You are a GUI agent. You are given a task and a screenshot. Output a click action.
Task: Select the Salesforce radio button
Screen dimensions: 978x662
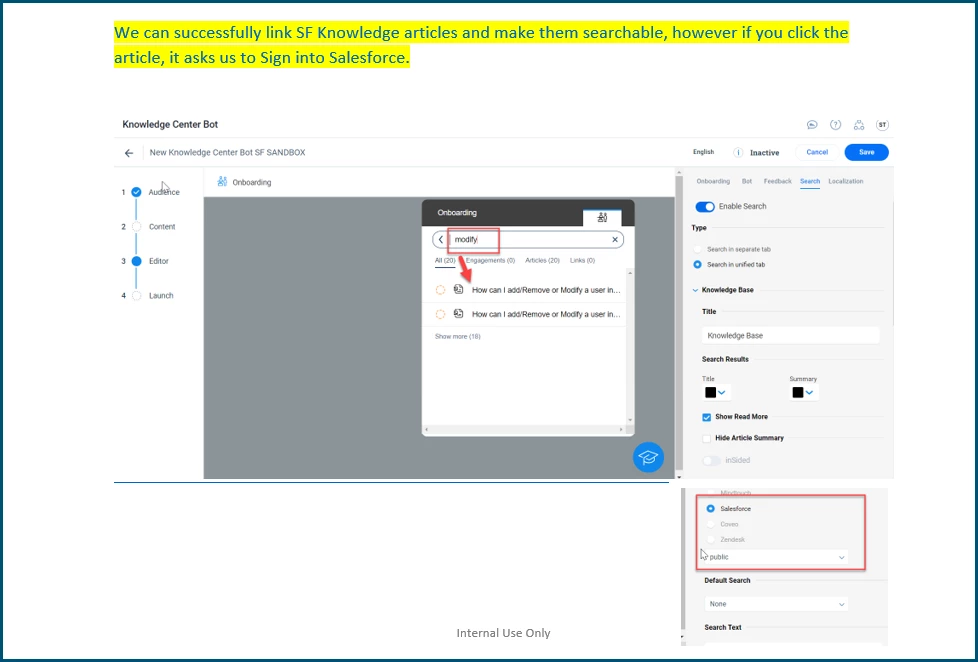[x=710, y=509]
